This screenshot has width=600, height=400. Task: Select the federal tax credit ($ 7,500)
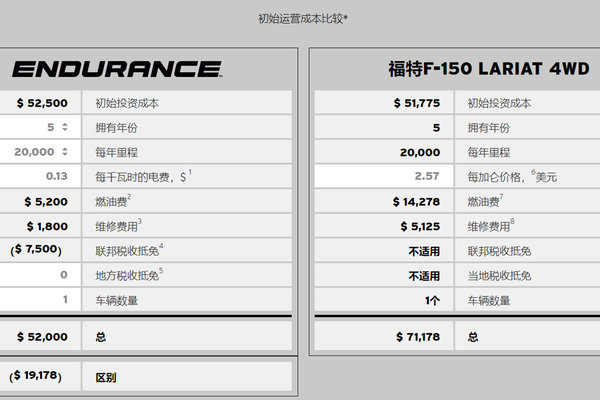pos(36,250)
